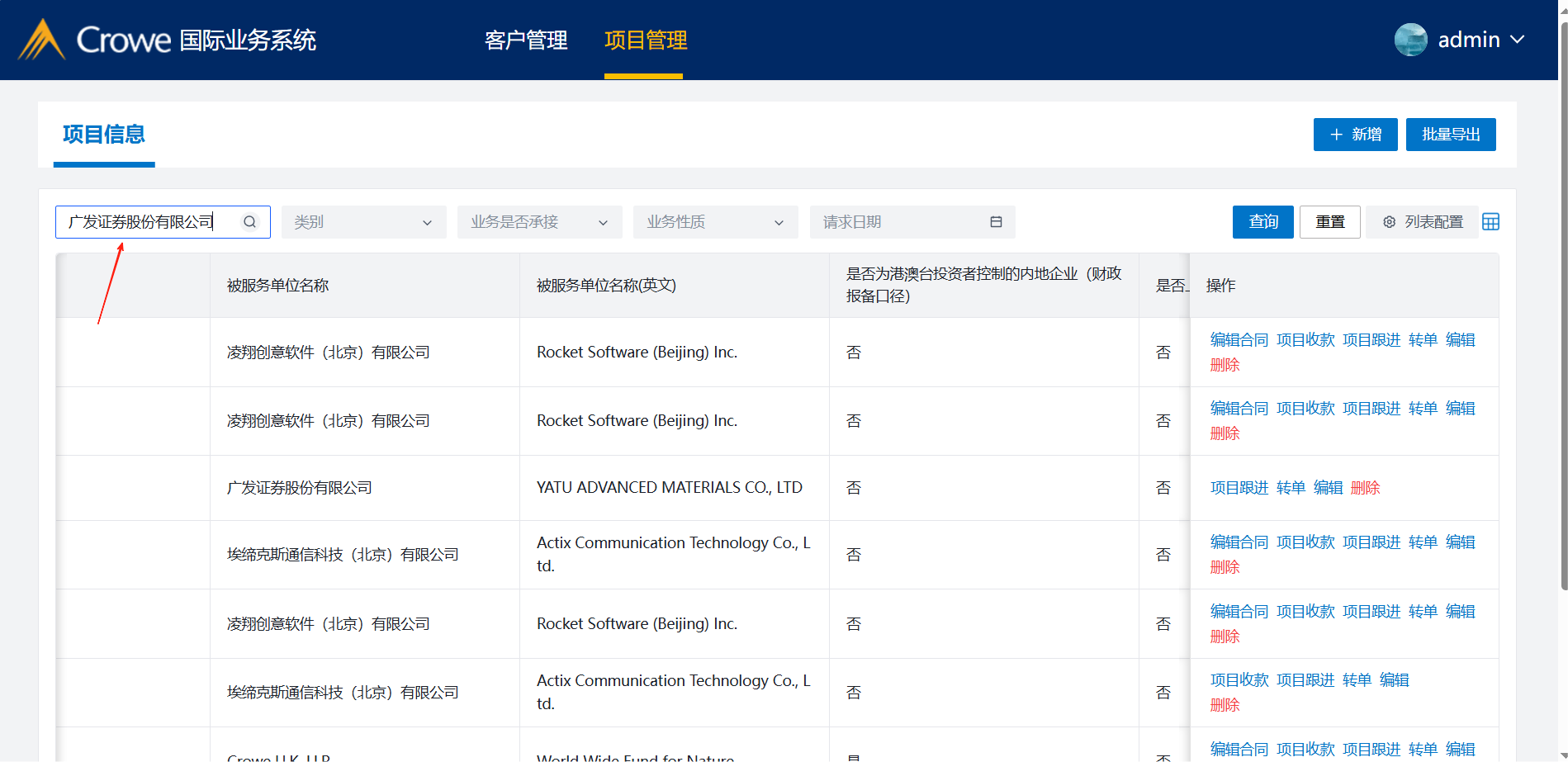
Task: Click the 批量导出 button
Action: tap(1450, 135)
